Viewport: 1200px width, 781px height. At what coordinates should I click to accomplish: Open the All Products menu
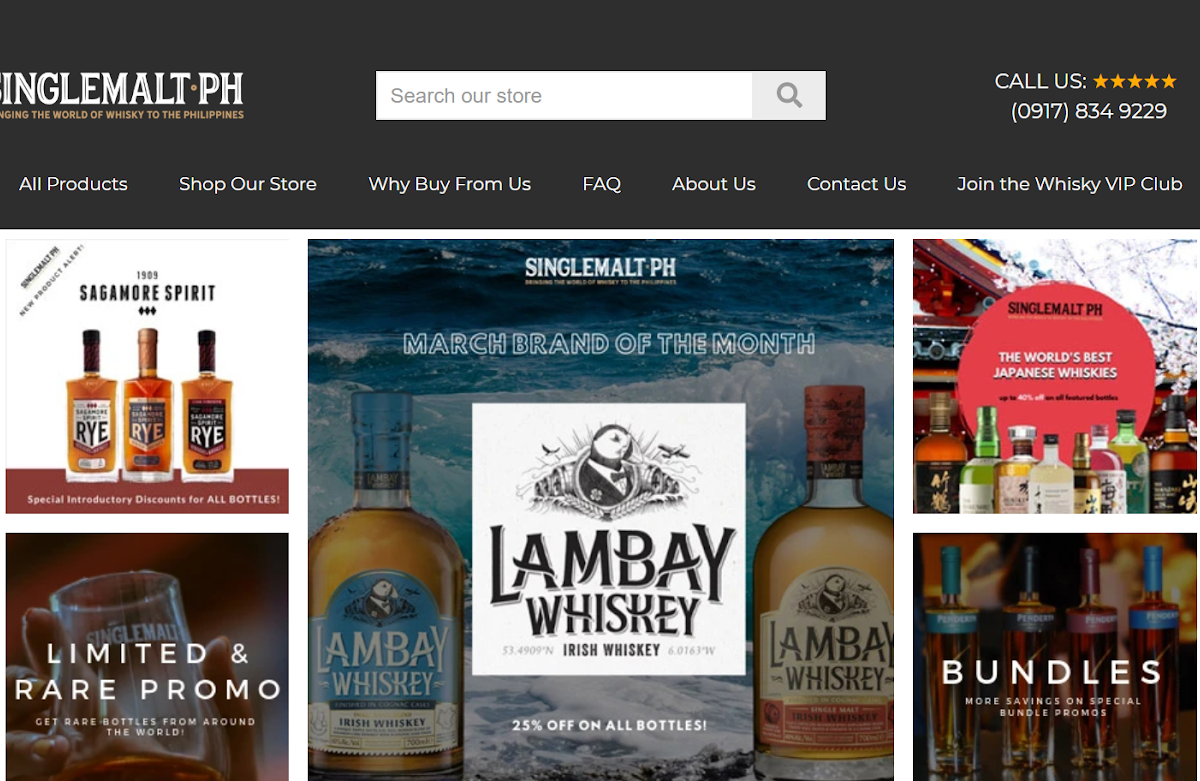point(73,184)
